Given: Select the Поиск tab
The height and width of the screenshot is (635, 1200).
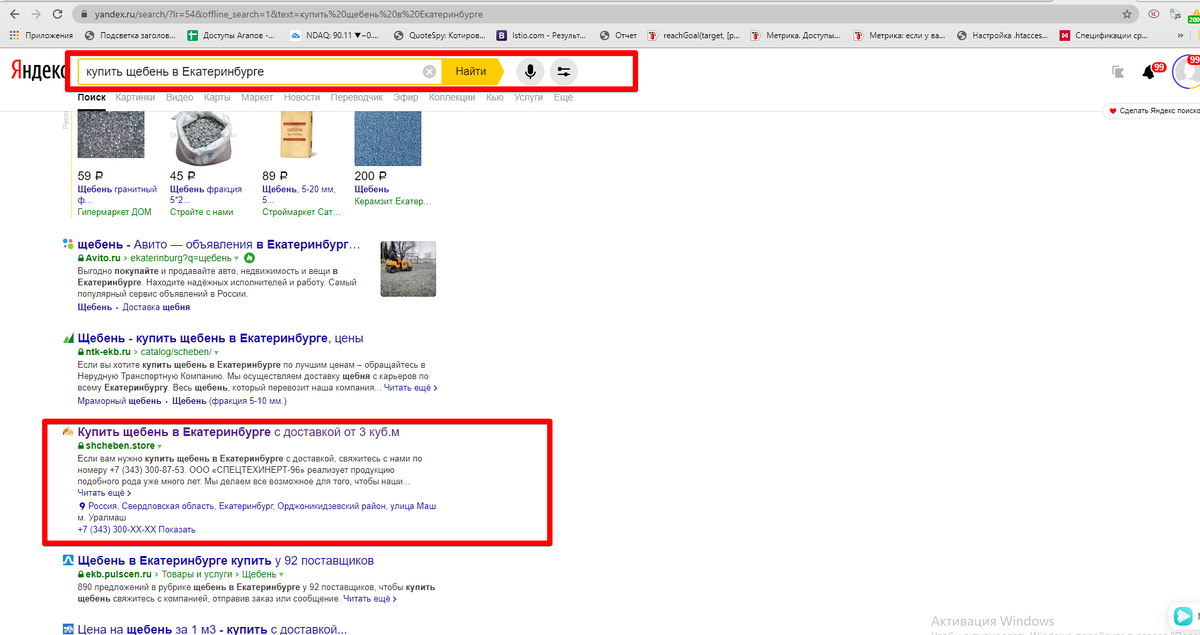Looking at the screenshot, I should tap(91, 98).
